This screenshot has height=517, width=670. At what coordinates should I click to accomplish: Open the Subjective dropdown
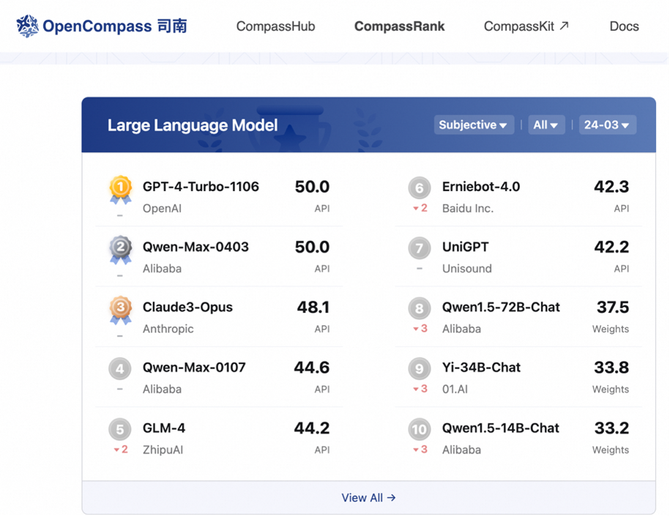[474, 125]
